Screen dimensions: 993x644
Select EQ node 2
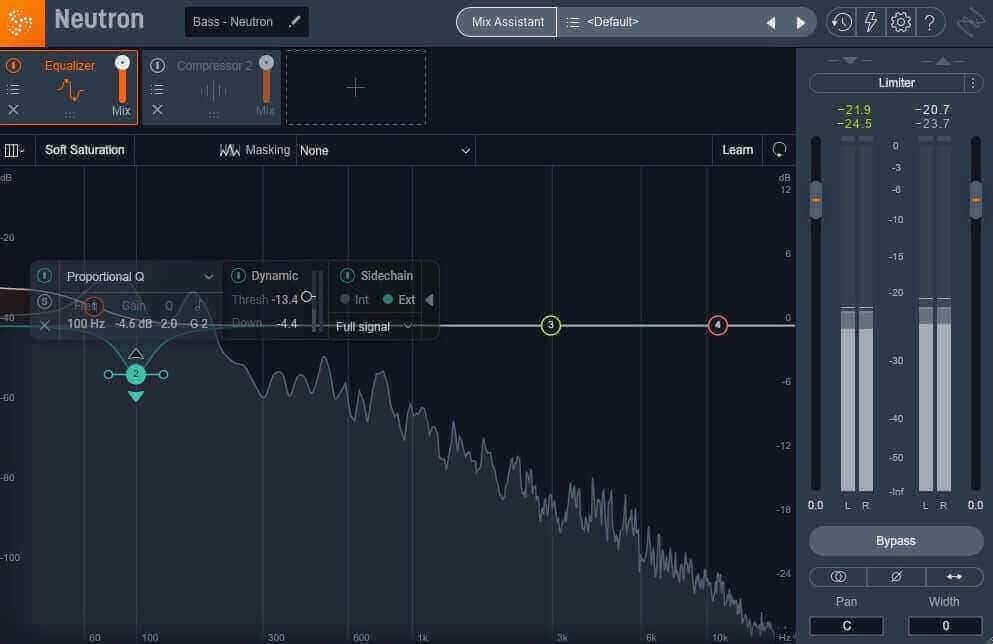[136, 374]
